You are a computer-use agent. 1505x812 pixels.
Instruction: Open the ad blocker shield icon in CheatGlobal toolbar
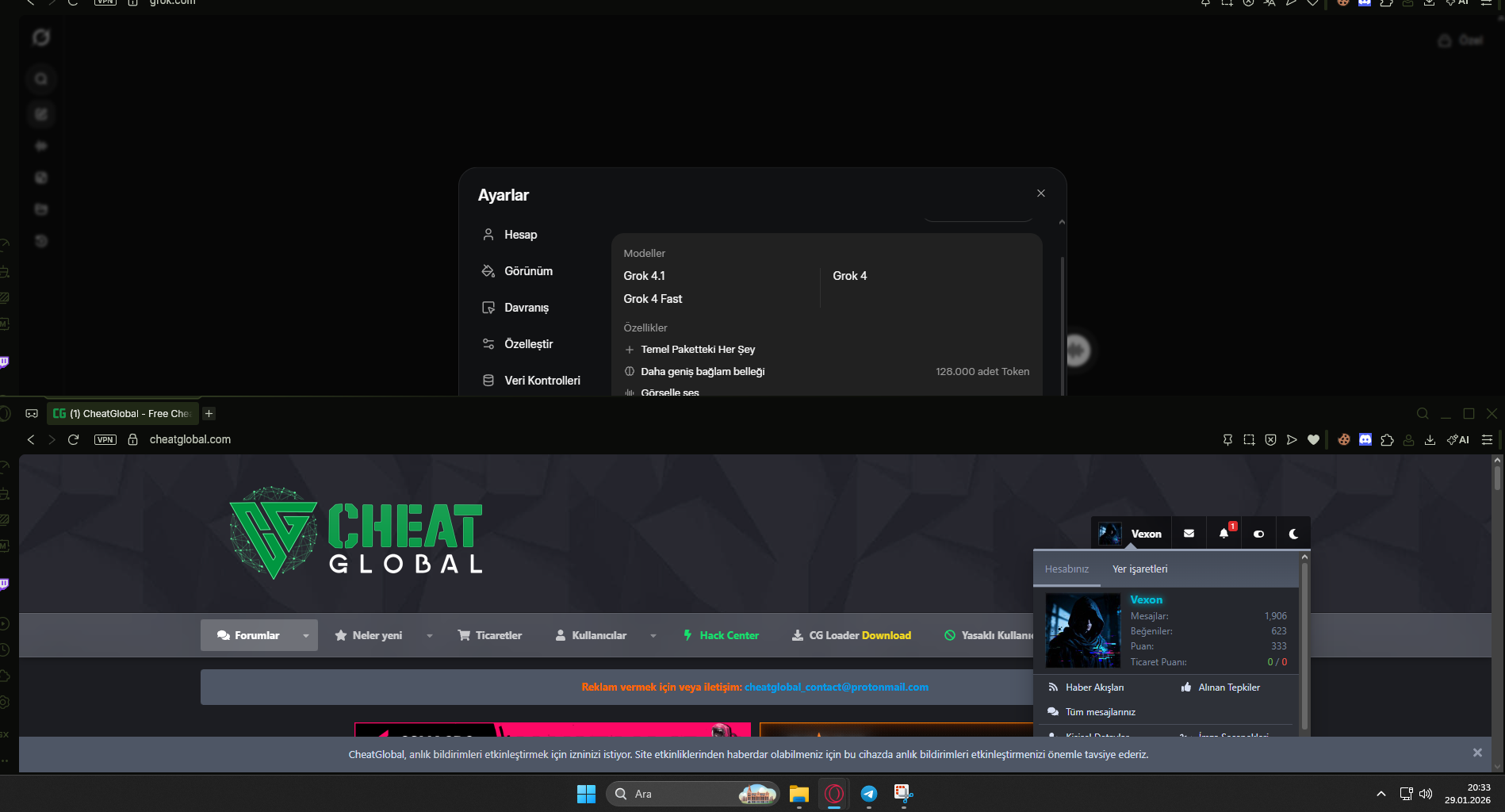click(1270, 439)
